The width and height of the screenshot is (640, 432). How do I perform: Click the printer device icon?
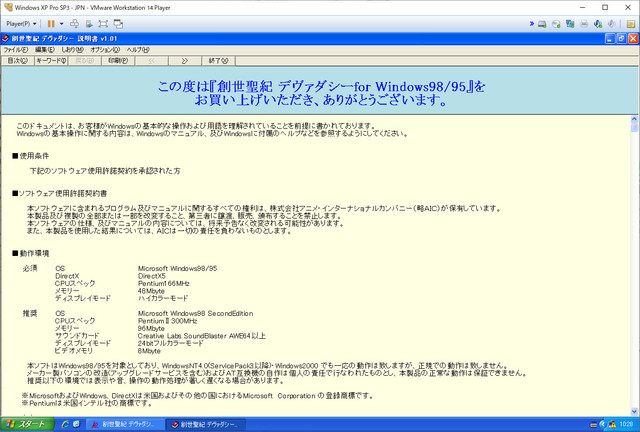tap(584, 24)
